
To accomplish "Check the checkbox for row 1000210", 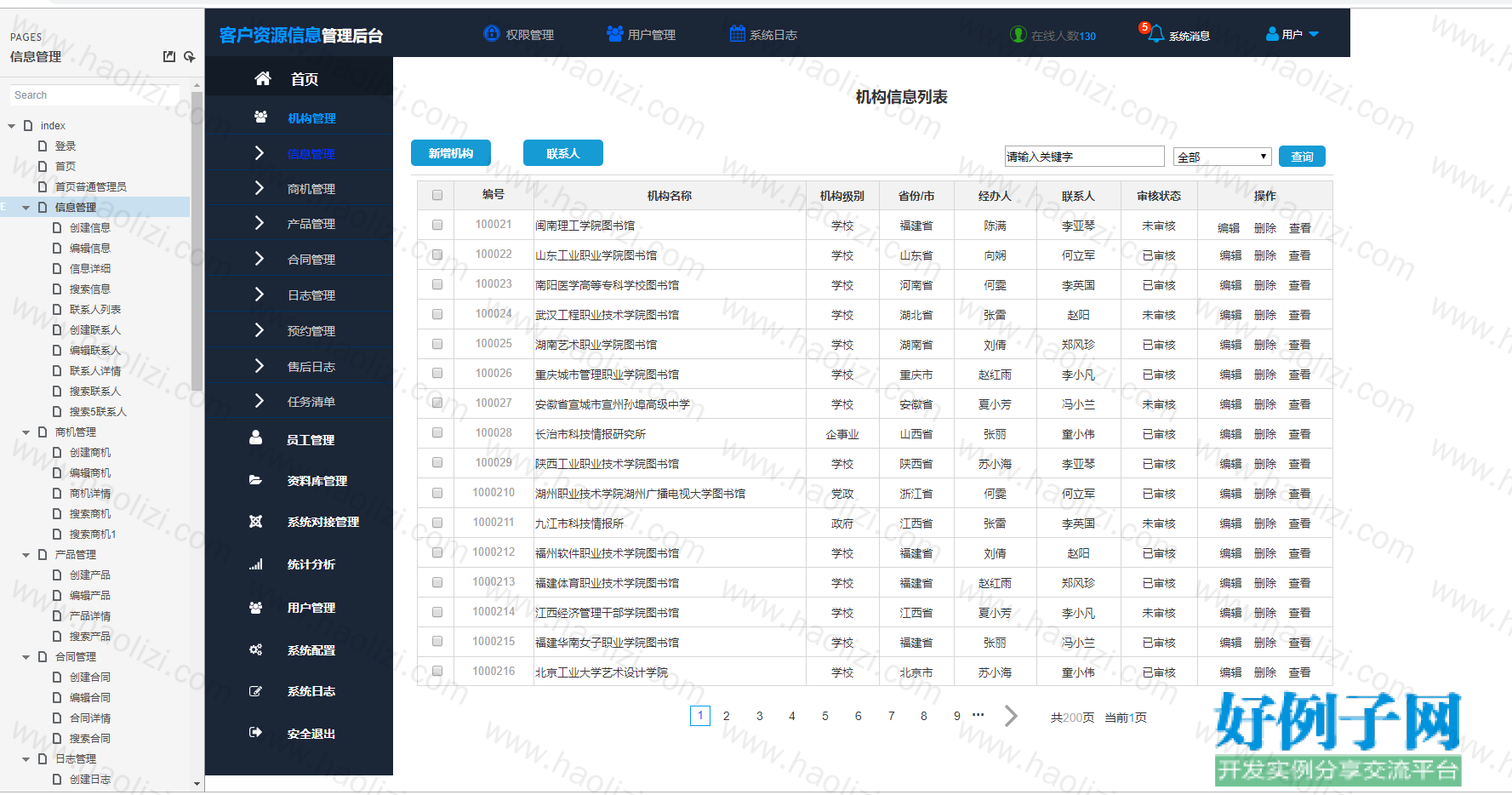I will [x=437, y=493].
